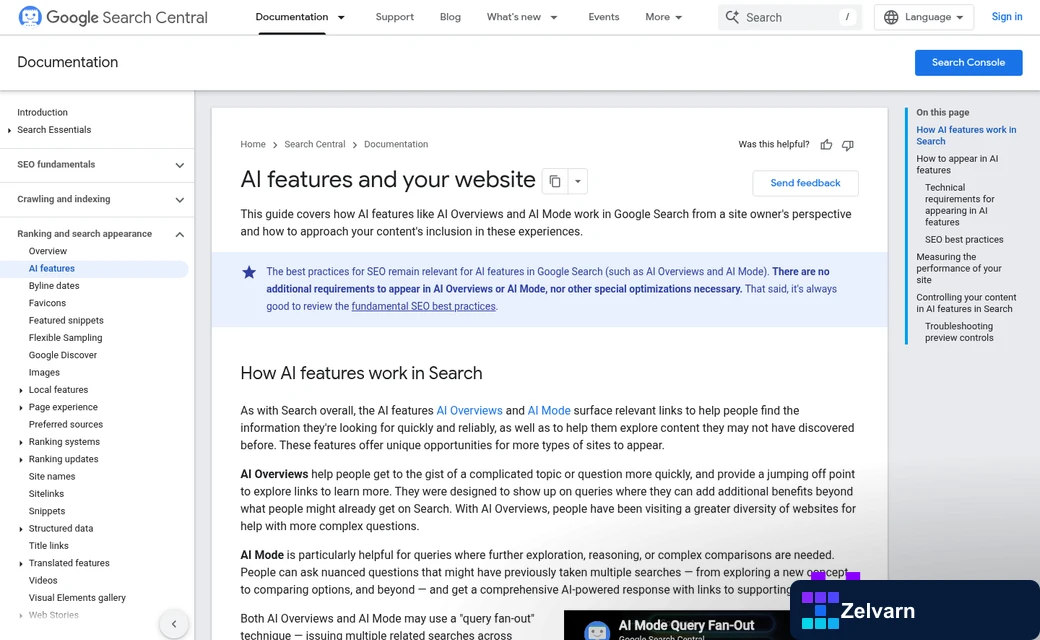Collapse the left navigation sidebar arrow button
The height and width of the screenshot is (640, 1040).
[174, 623]
